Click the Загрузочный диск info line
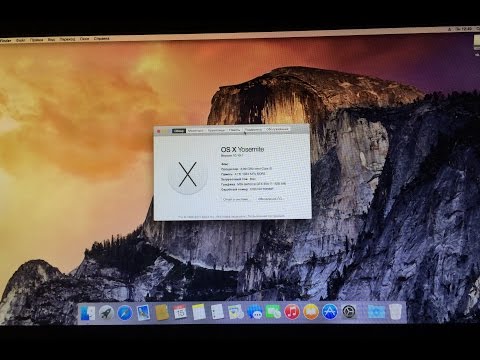This screenshot has width=480, height=360. (238, 179)
